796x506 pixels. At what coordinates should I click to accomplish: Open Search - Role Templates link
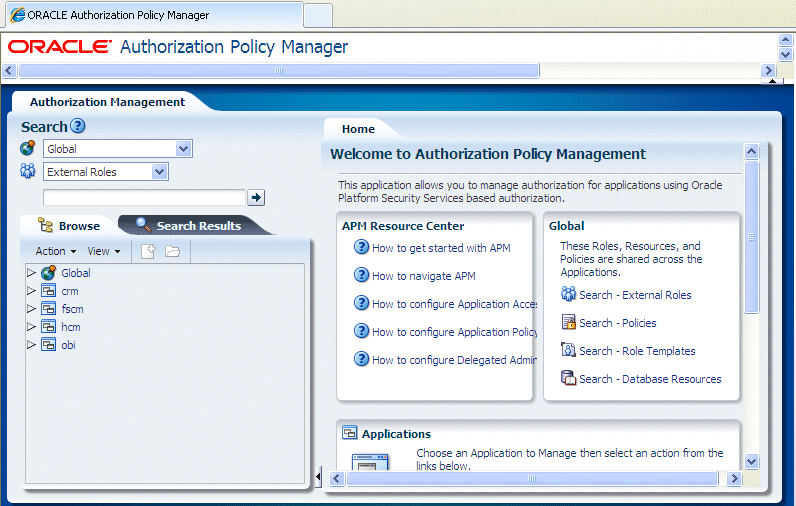pos(637,350)
